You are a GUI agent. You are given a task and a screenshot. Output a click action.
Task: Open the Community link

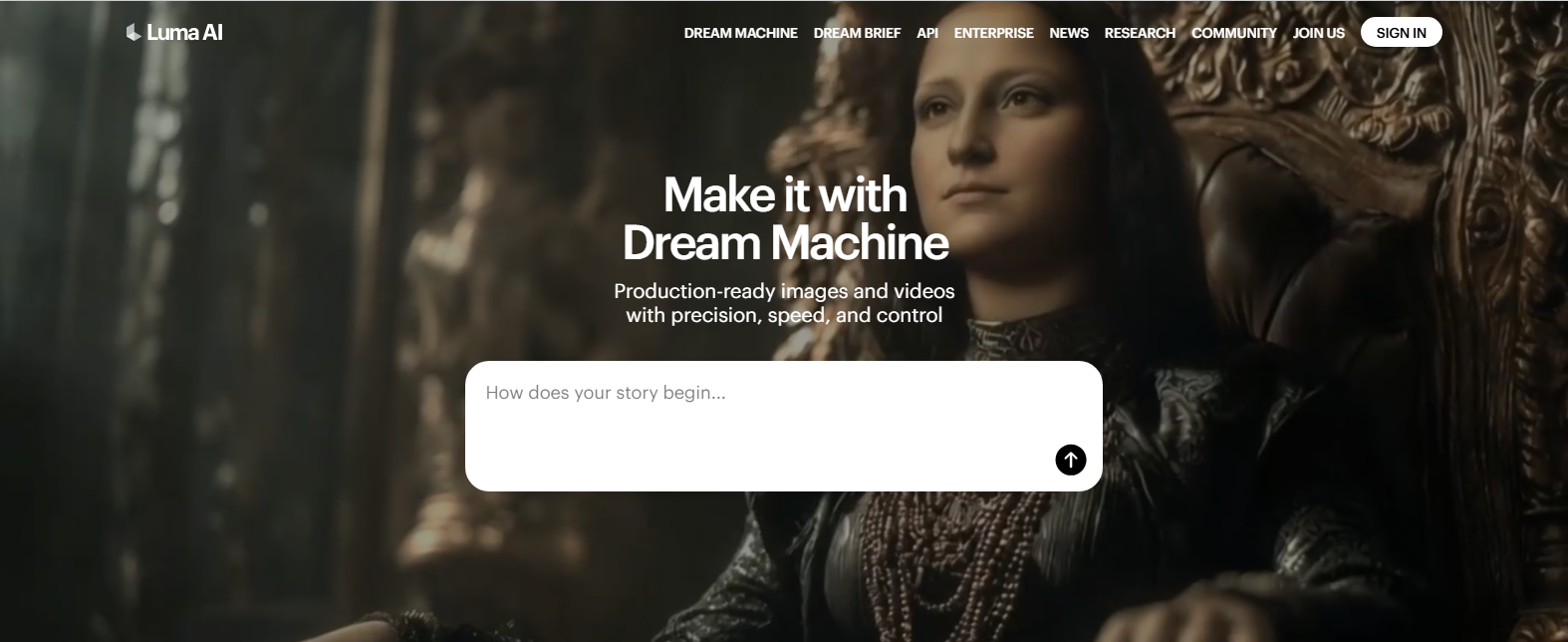tap(1233, 33)
